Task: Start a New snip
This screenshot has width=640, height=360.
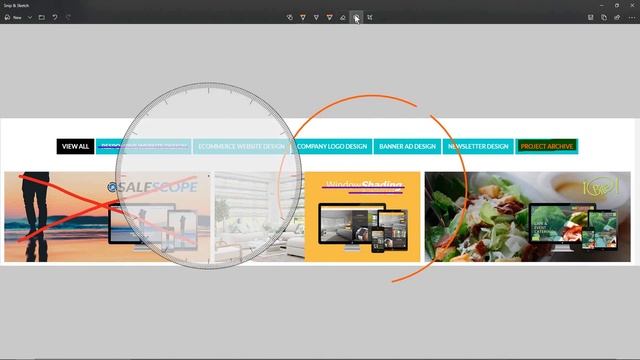Action: (13, 18)
